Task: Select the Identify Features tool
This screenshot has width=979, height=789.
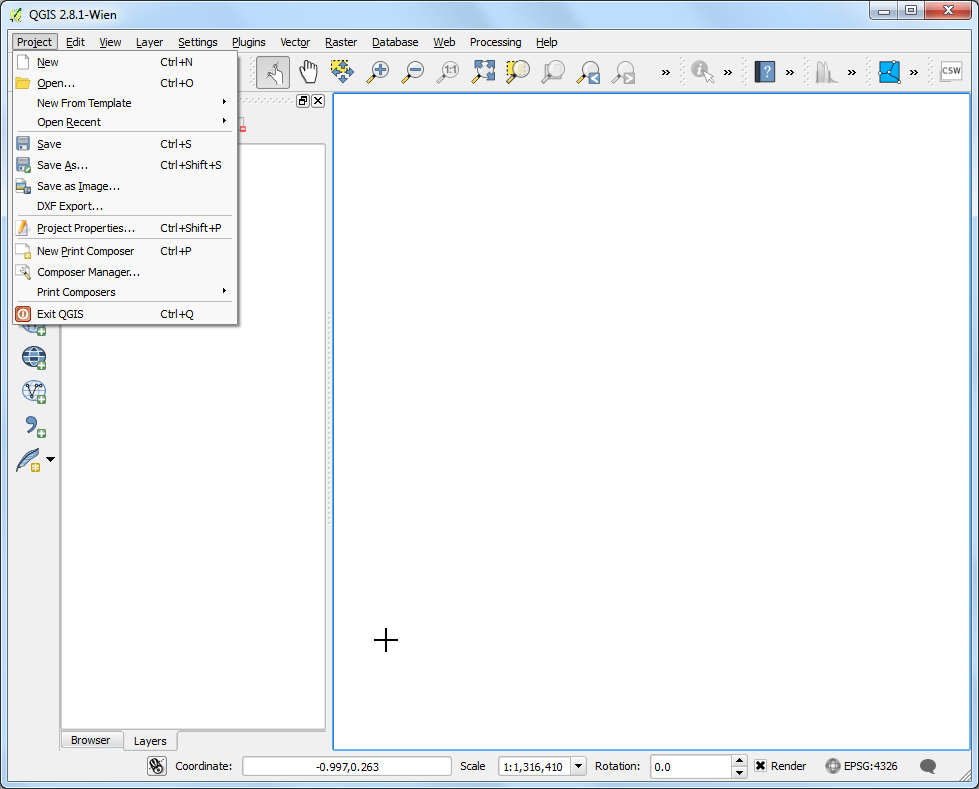Action: tap(702, 72)
